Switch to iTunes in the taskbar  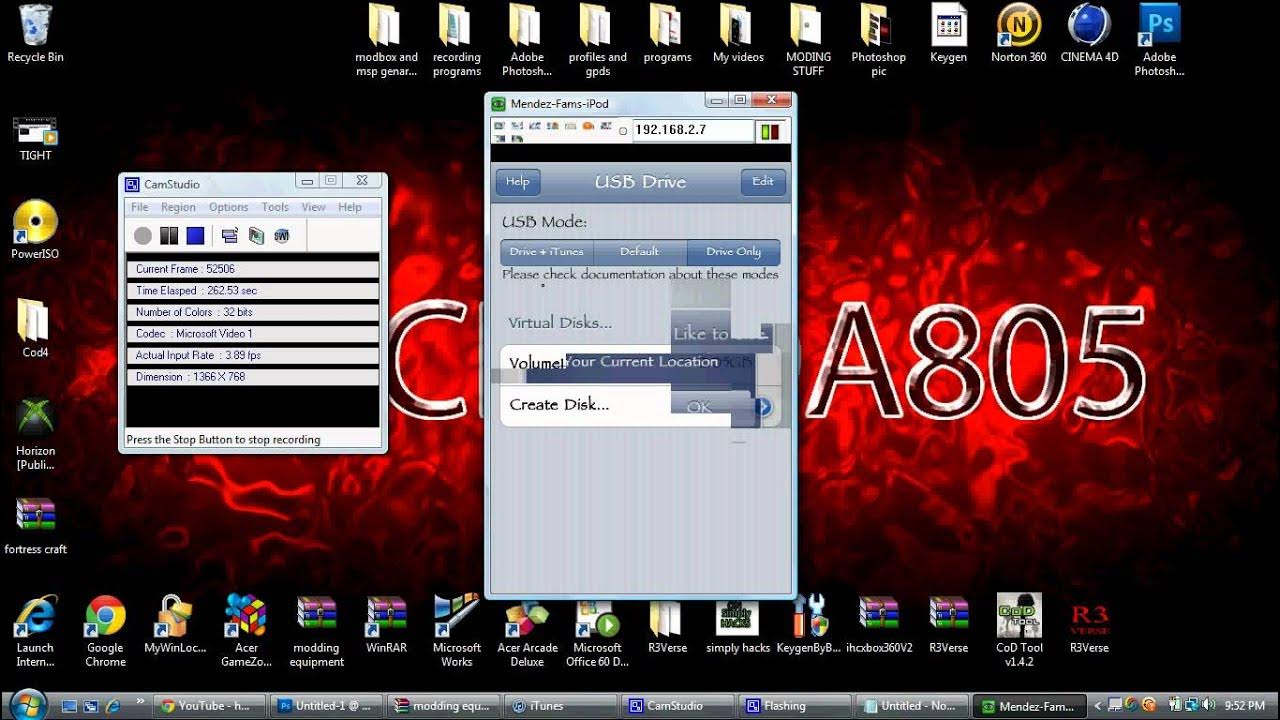click(560, 706)
